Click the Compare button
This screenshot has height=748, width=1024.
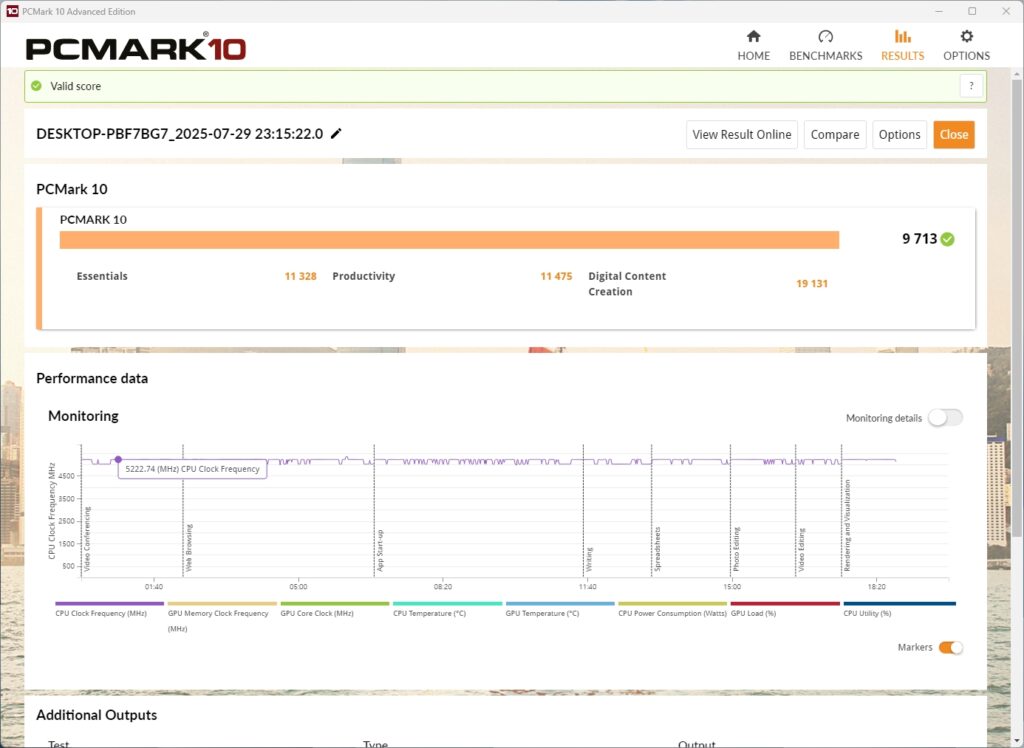[835, 135]
